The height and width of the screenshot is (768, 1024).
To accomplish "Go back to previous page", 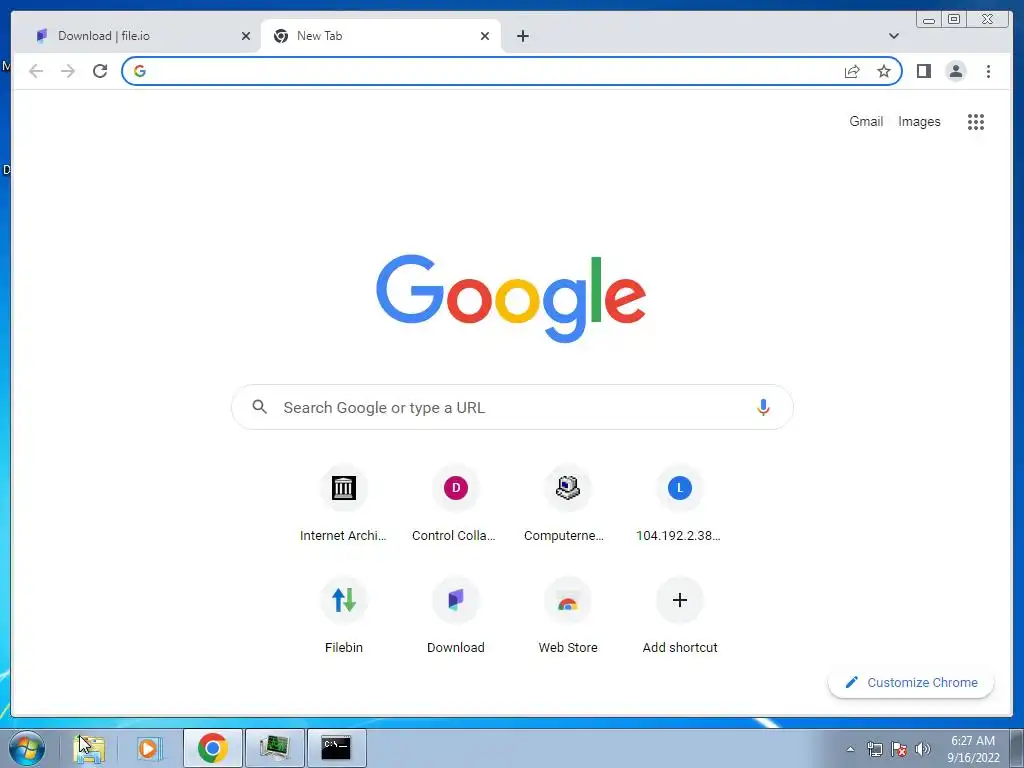I will (x=36, y=71).
